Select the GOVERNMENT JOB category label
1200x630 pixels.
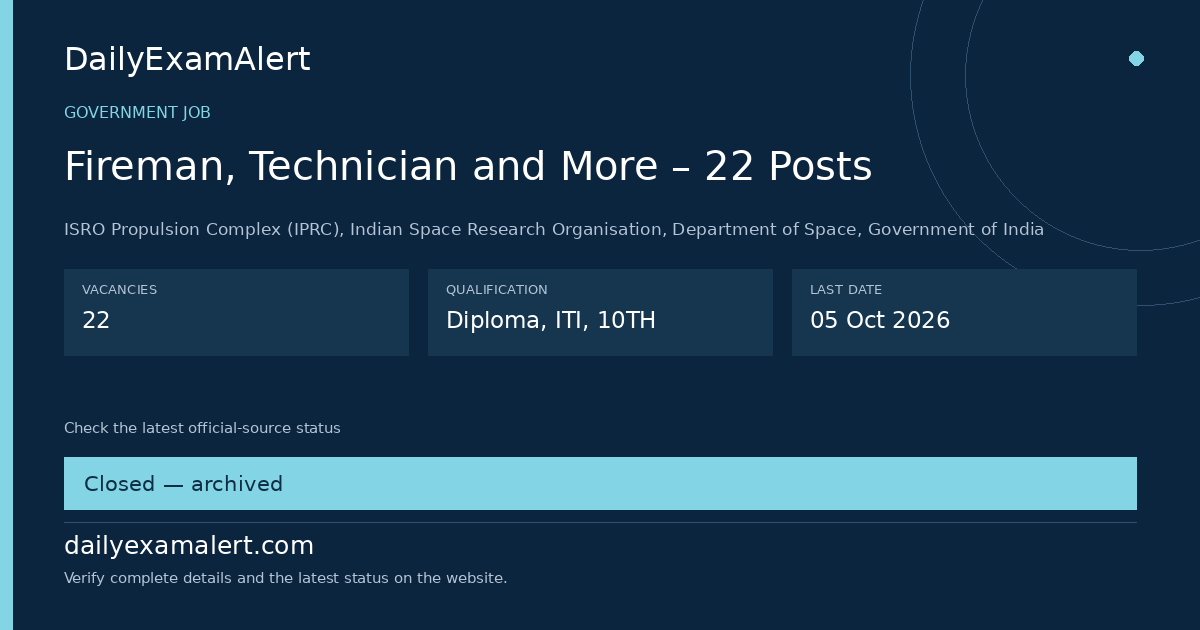tap(137, 113)
